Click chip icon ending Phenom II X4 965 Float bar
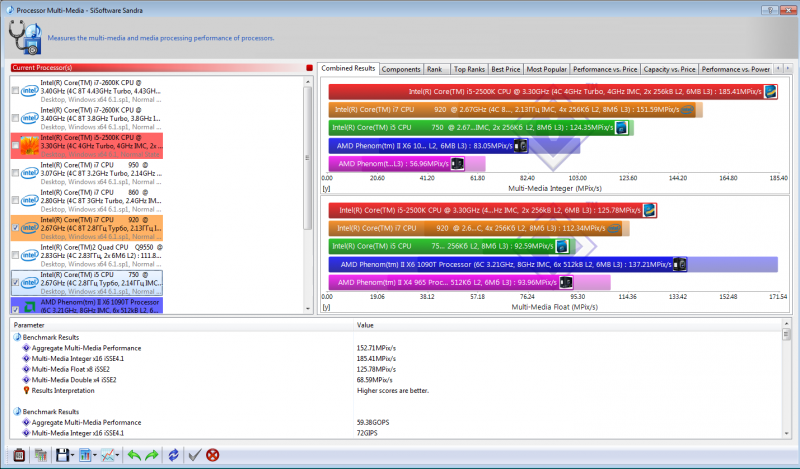The height and width of the screenshot is (469, 800). tap(566, 282)
